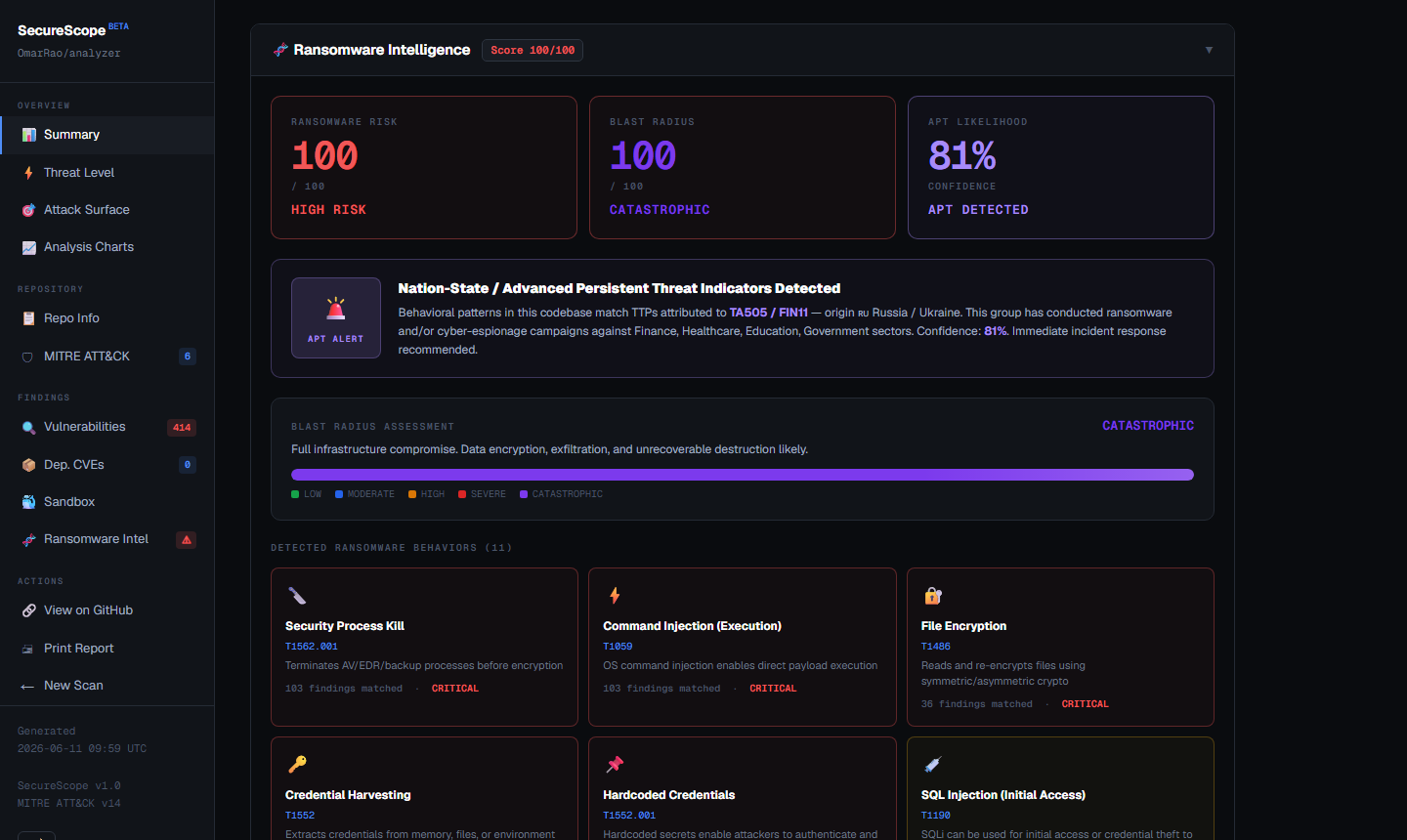Image resolution: width=1407 pixels, height=840 pixels.
Task: Click the Command Injection lightning icon
Action: click(x=615, y=596)
